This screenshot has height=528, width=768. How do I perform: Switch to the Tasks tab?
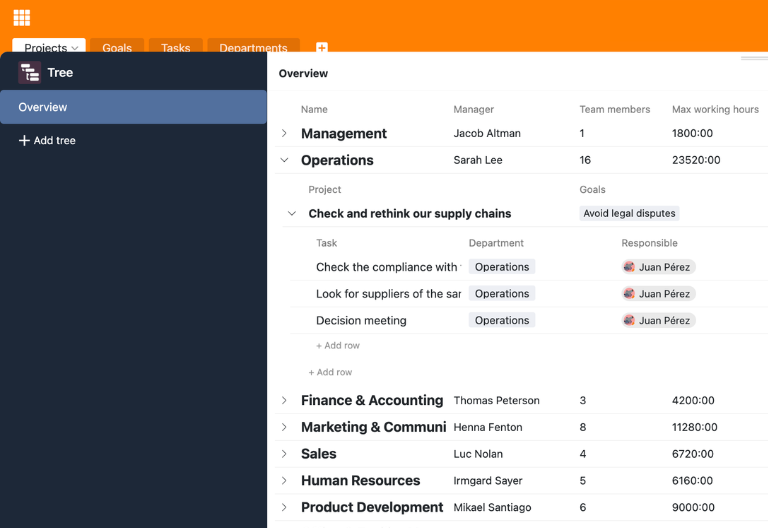pyautogui.click(x=175, y=46)
